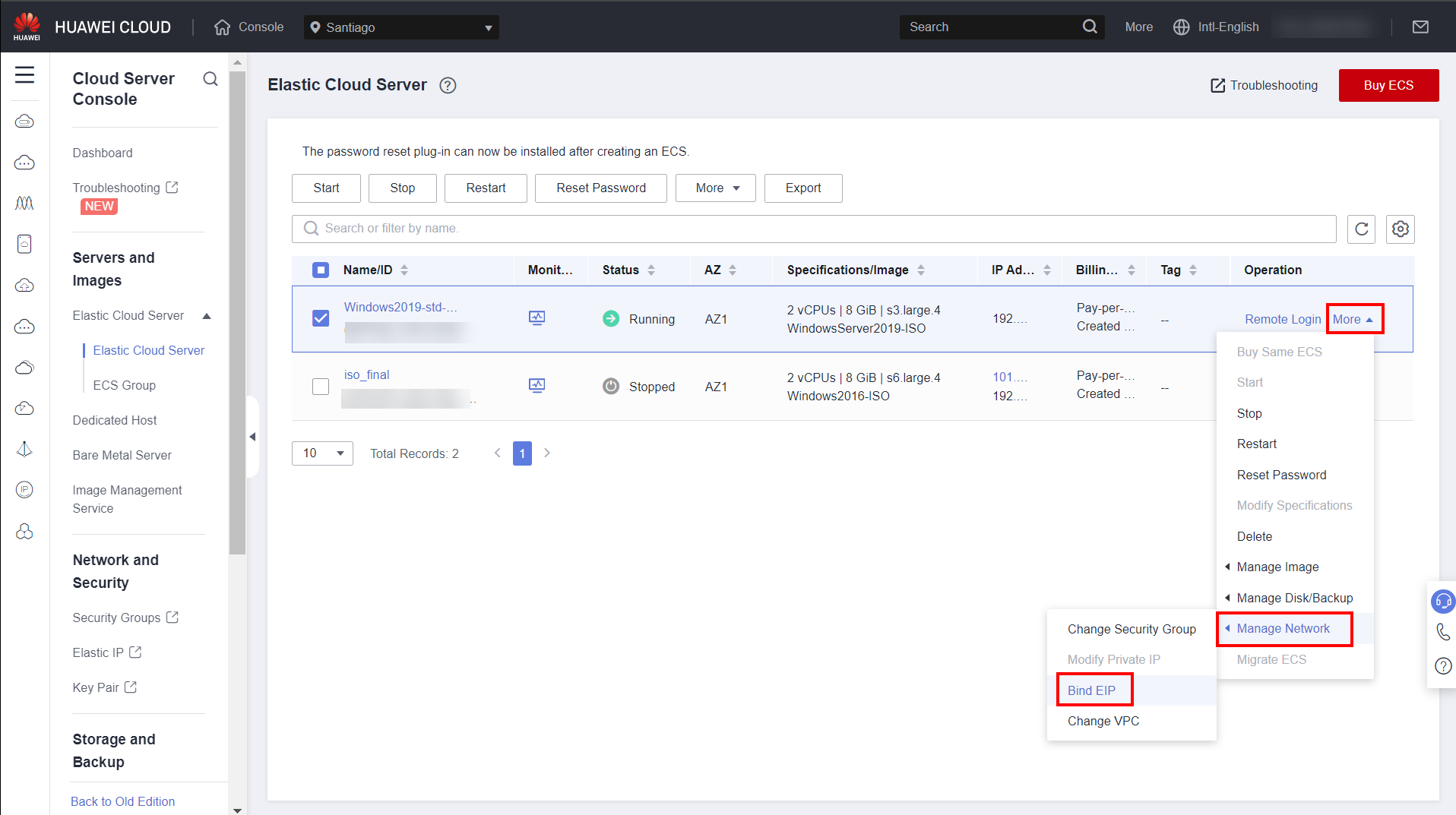
Task: Click the Buy ECS button
Action: point(1388,85)
